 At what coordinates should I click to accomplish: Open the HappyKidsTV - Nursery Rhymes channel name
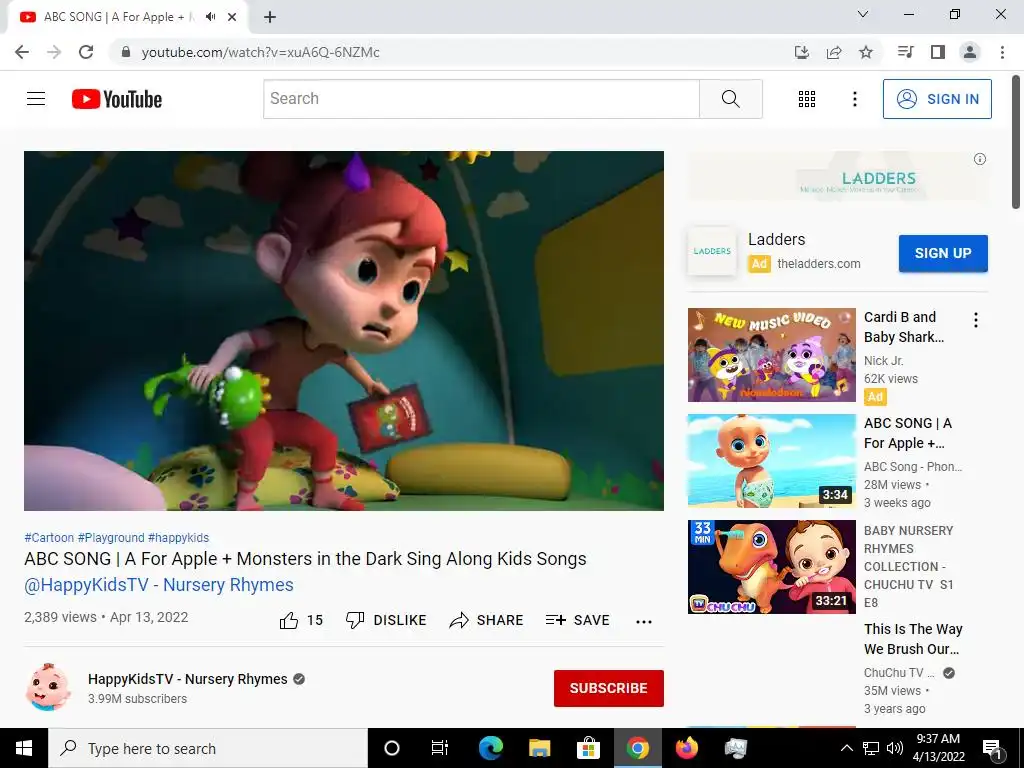coord(187,679)
